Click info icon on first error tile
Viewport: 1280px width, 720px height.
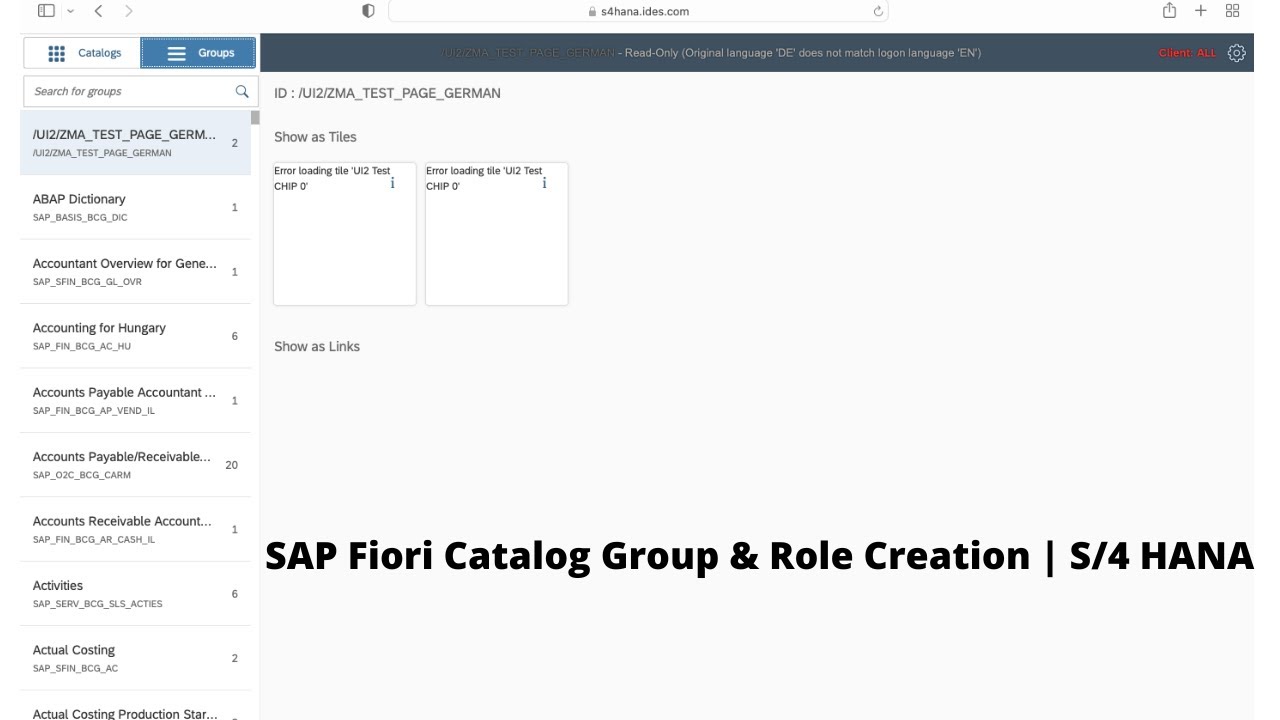point(392,183)
